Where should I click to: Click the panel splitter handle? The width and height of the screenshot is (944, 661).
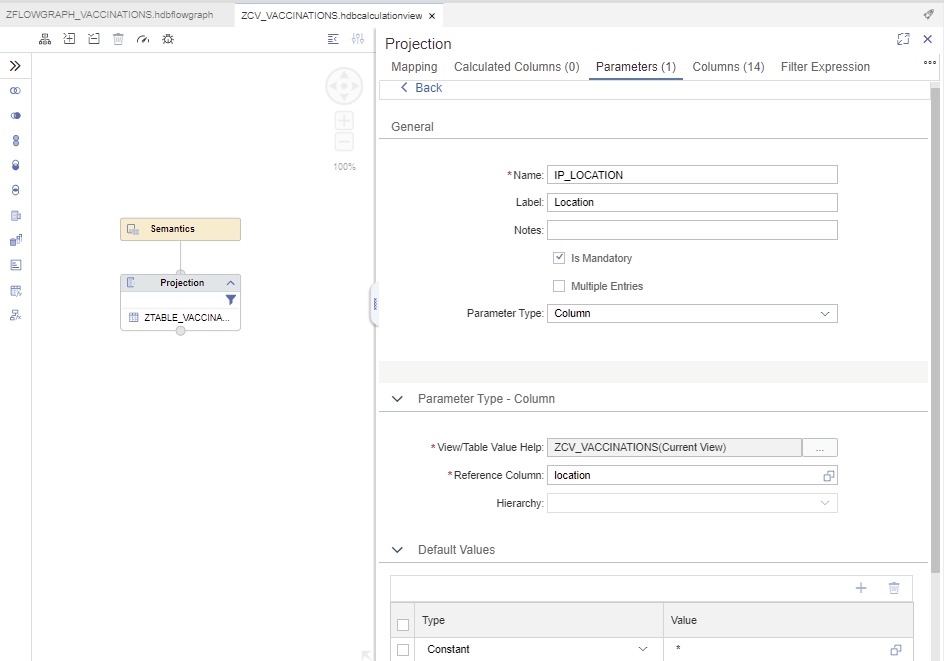(x=374, y=304)
